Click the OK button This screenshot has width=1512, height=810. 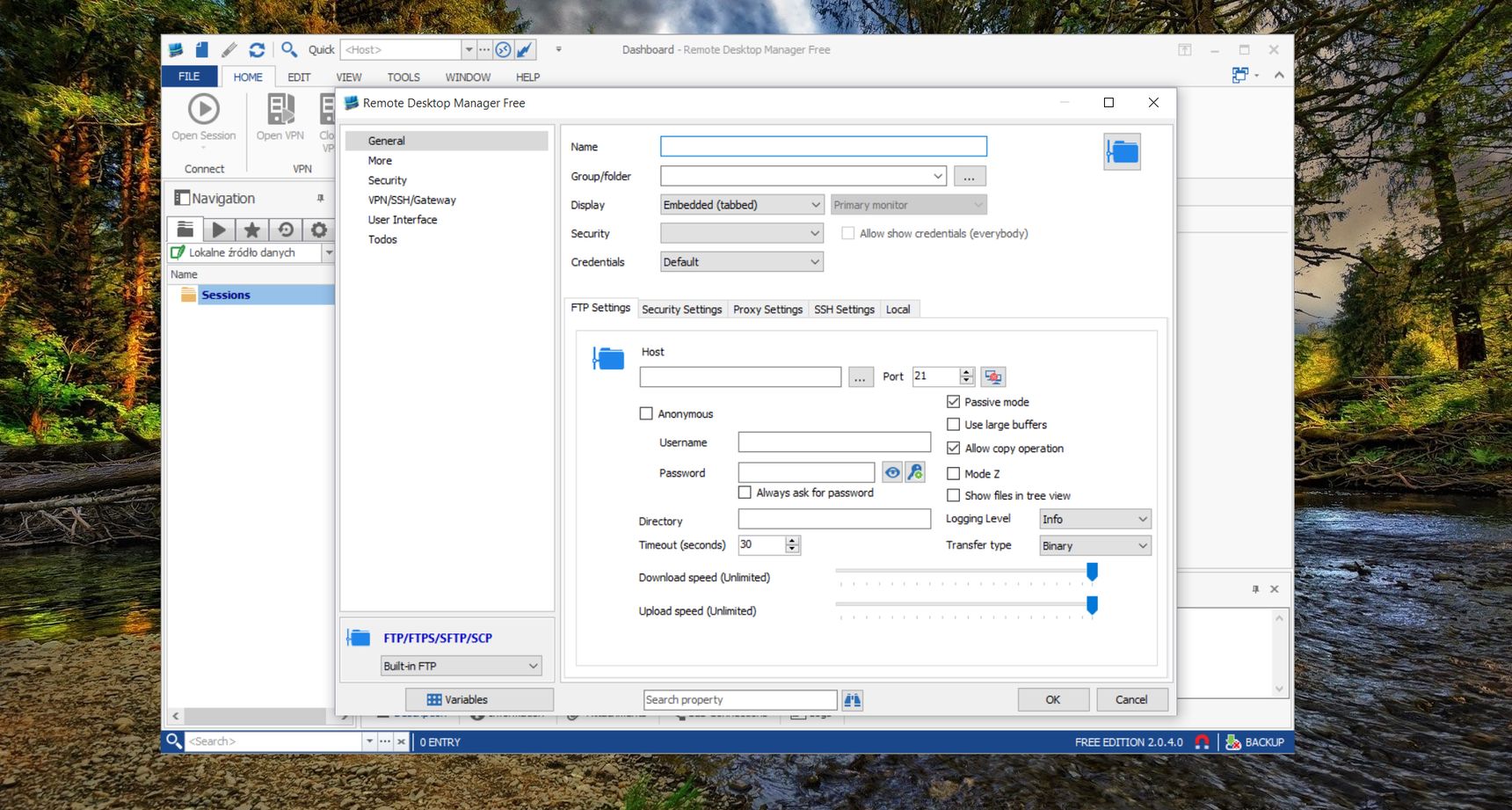click(x=1053, y=700)
